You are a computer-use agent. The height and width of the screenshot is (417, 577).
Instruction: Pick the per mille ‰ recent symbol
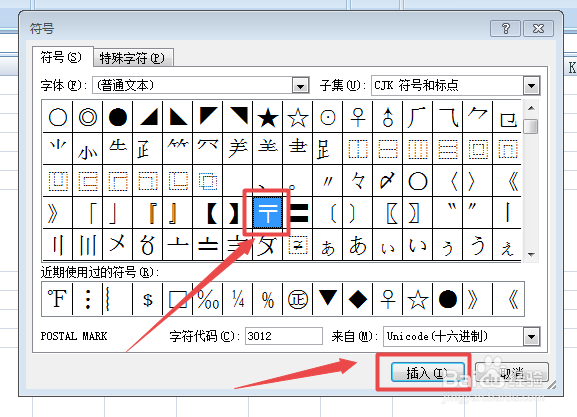208,299
